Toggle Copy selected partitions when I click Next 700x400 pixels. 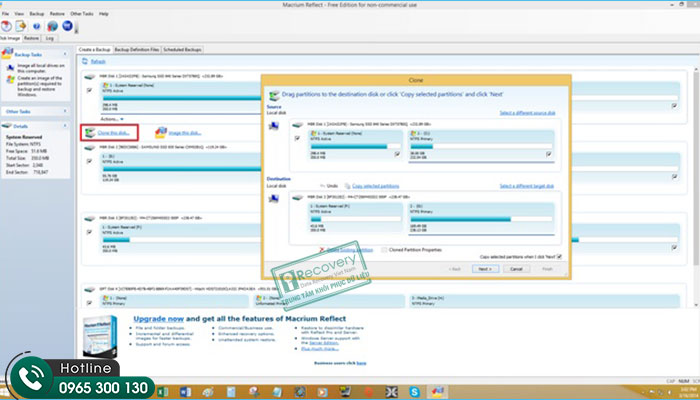click(x=559, y=257)
